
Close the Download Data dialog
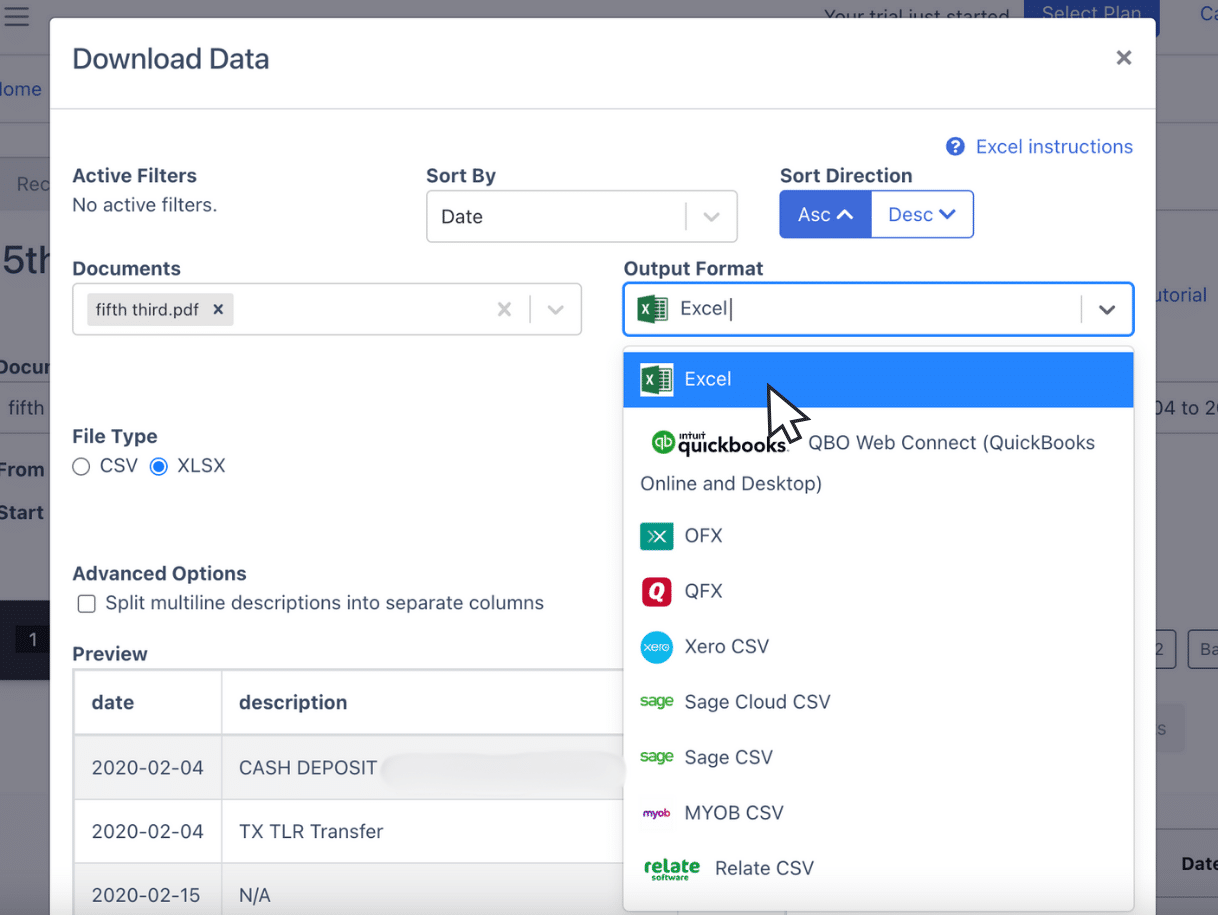(x=1124, y=58)
